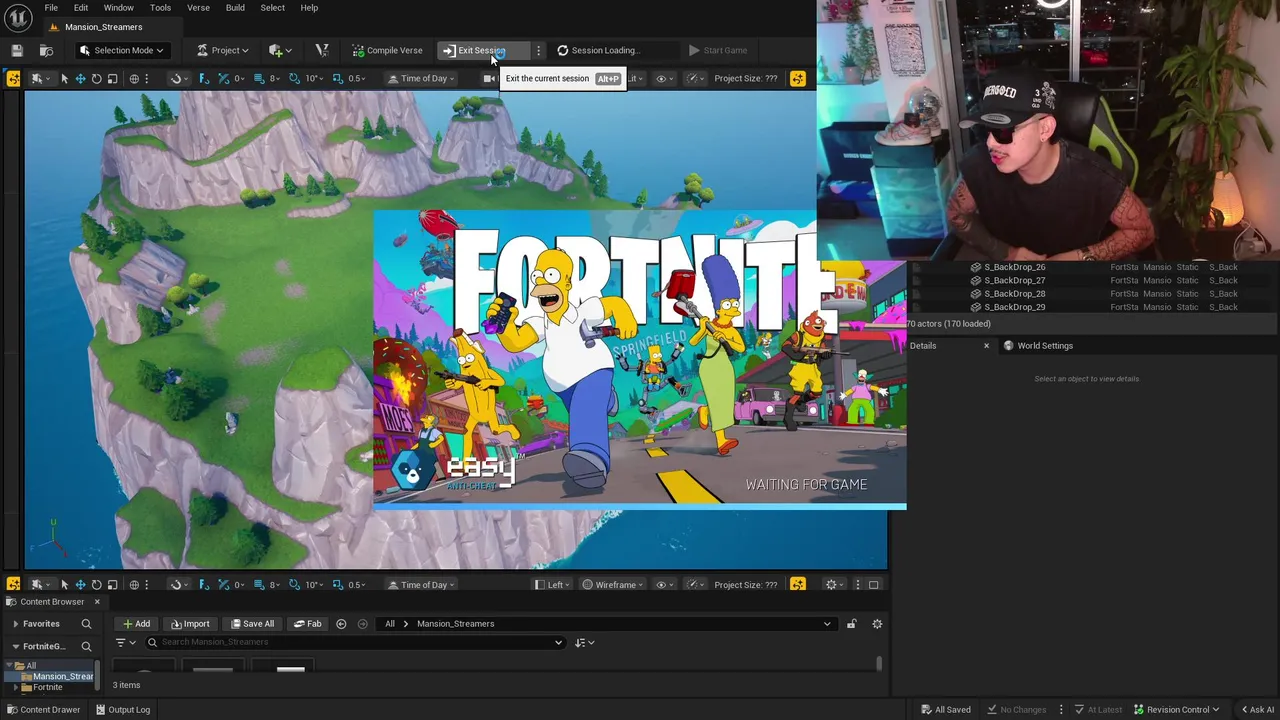This screenshot has width=1280, height=720.
Task: Open the File menu
Action: coord(51,8)
